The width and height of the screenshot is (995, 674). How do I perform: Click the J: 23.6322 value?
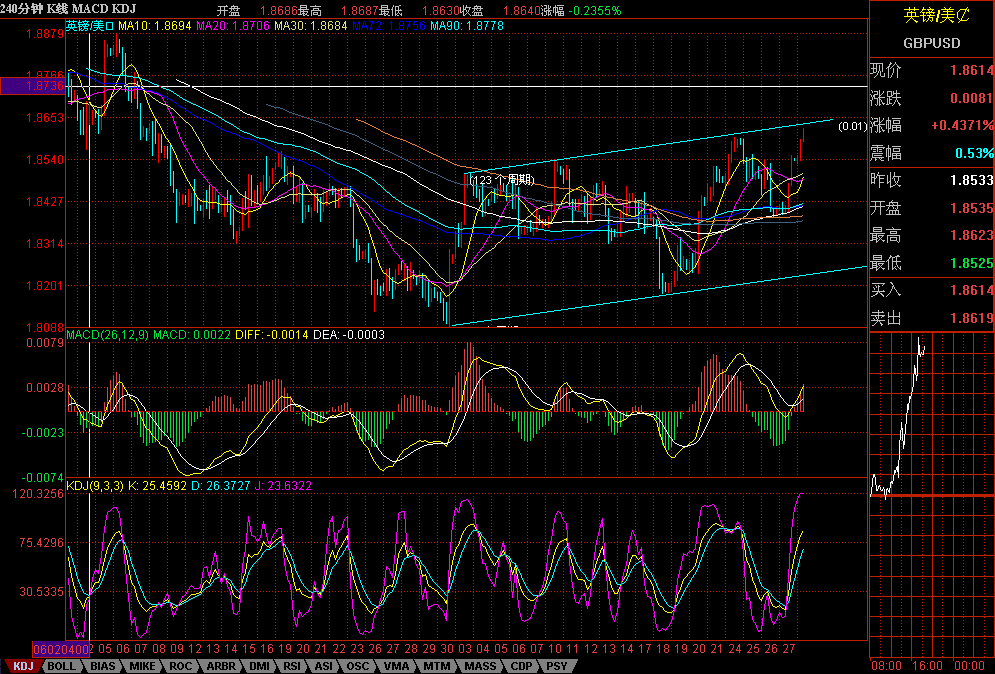pos(283,486)
